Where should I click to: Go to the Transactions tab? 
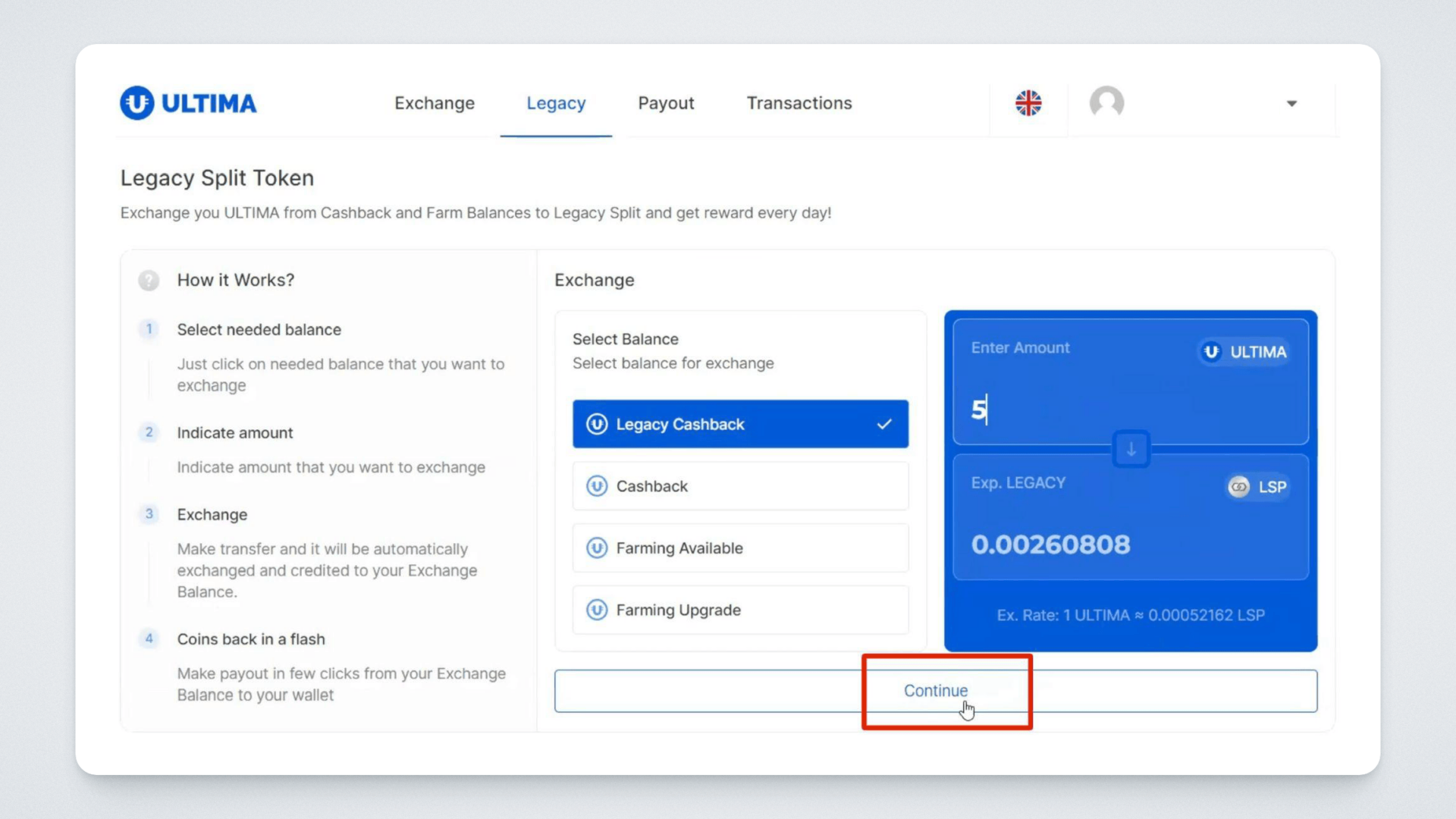(799, 103)
